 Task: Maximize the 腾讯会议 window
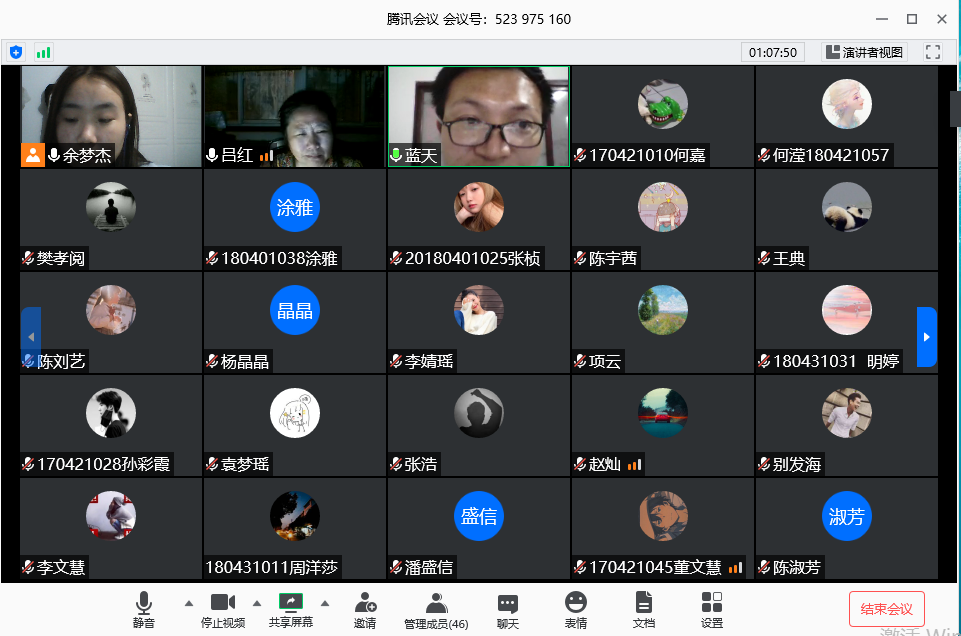912,19
